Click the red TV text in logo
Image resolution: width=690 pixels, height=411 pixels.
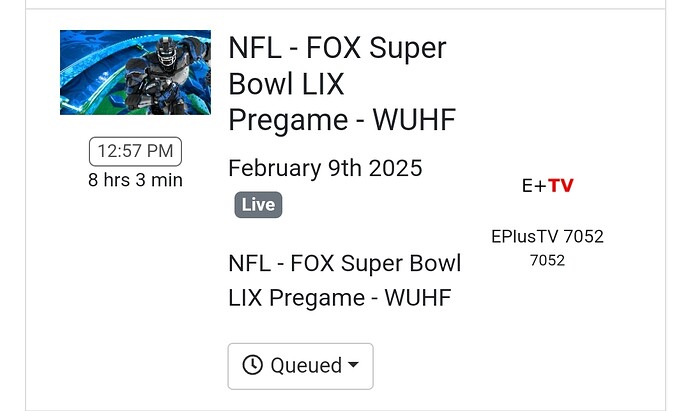pos(561,186)
